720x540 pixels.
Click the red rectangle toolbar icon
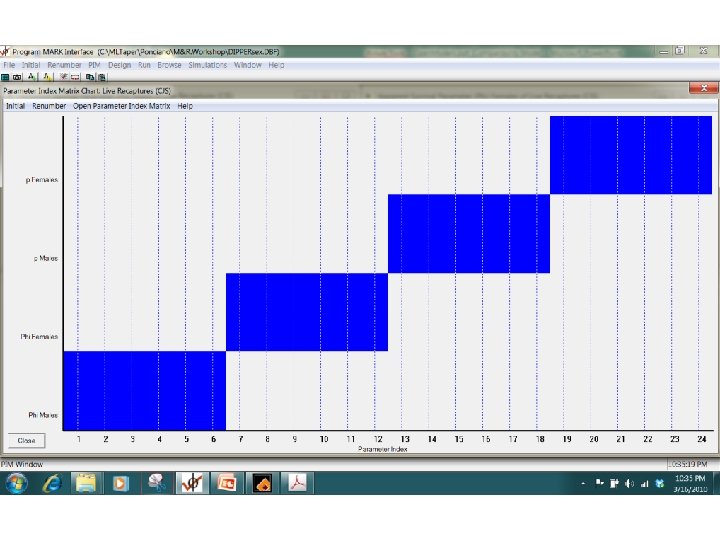(75, 77)
